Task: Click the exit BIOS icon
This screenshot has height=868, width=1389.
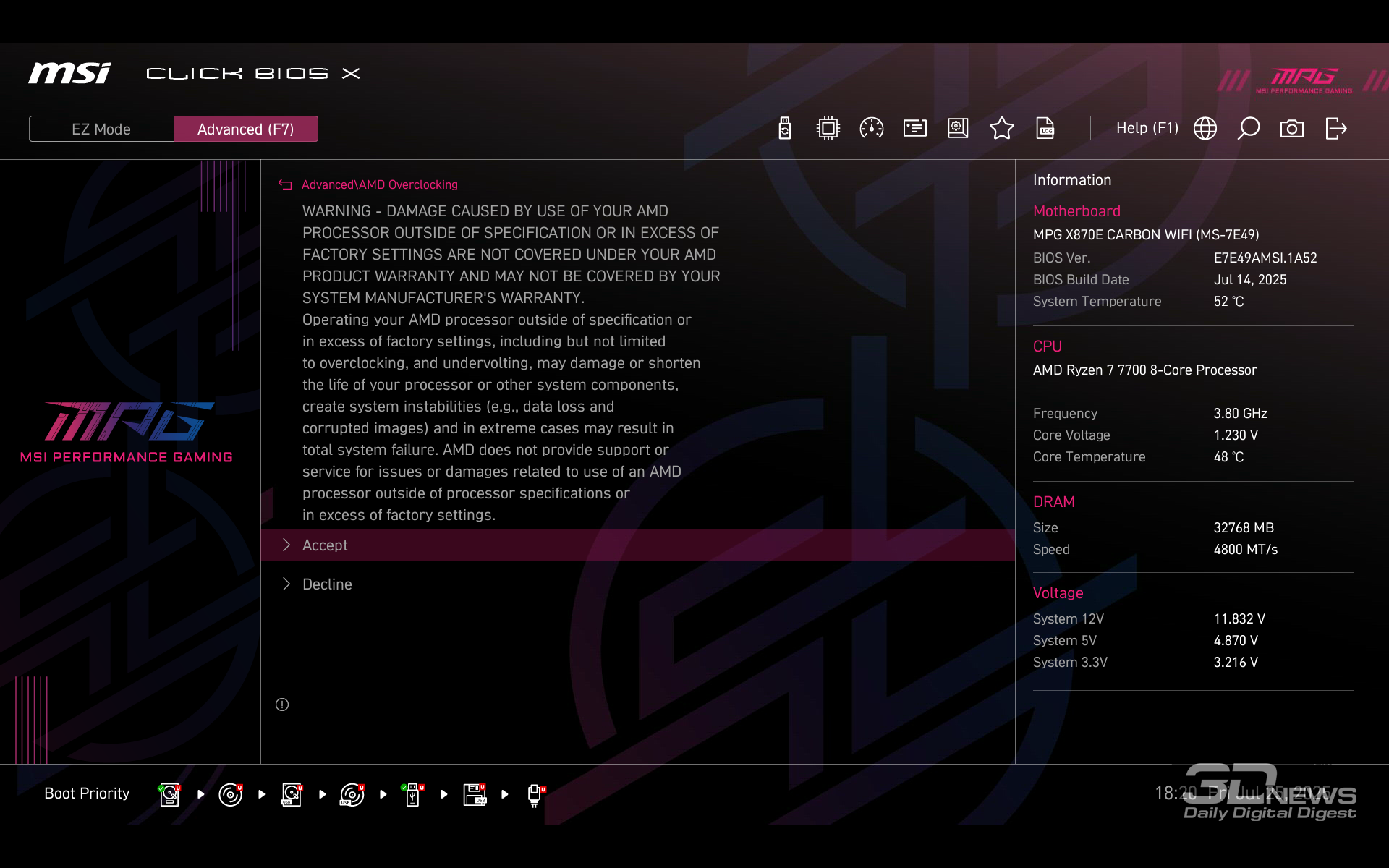Action: tap(1335, 129)
